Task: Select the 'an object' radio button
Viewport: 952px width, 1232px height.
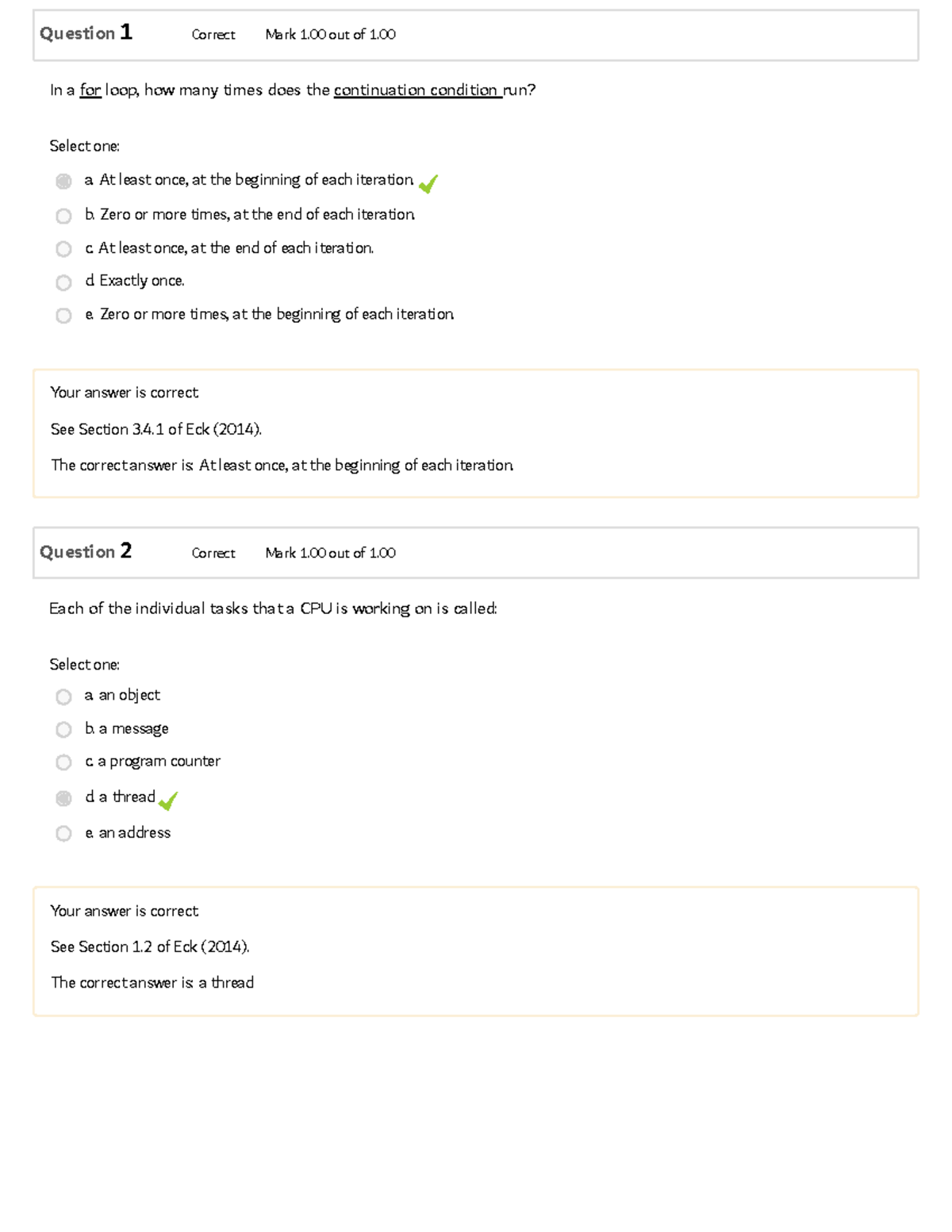Action: click(x=63, y=697)
